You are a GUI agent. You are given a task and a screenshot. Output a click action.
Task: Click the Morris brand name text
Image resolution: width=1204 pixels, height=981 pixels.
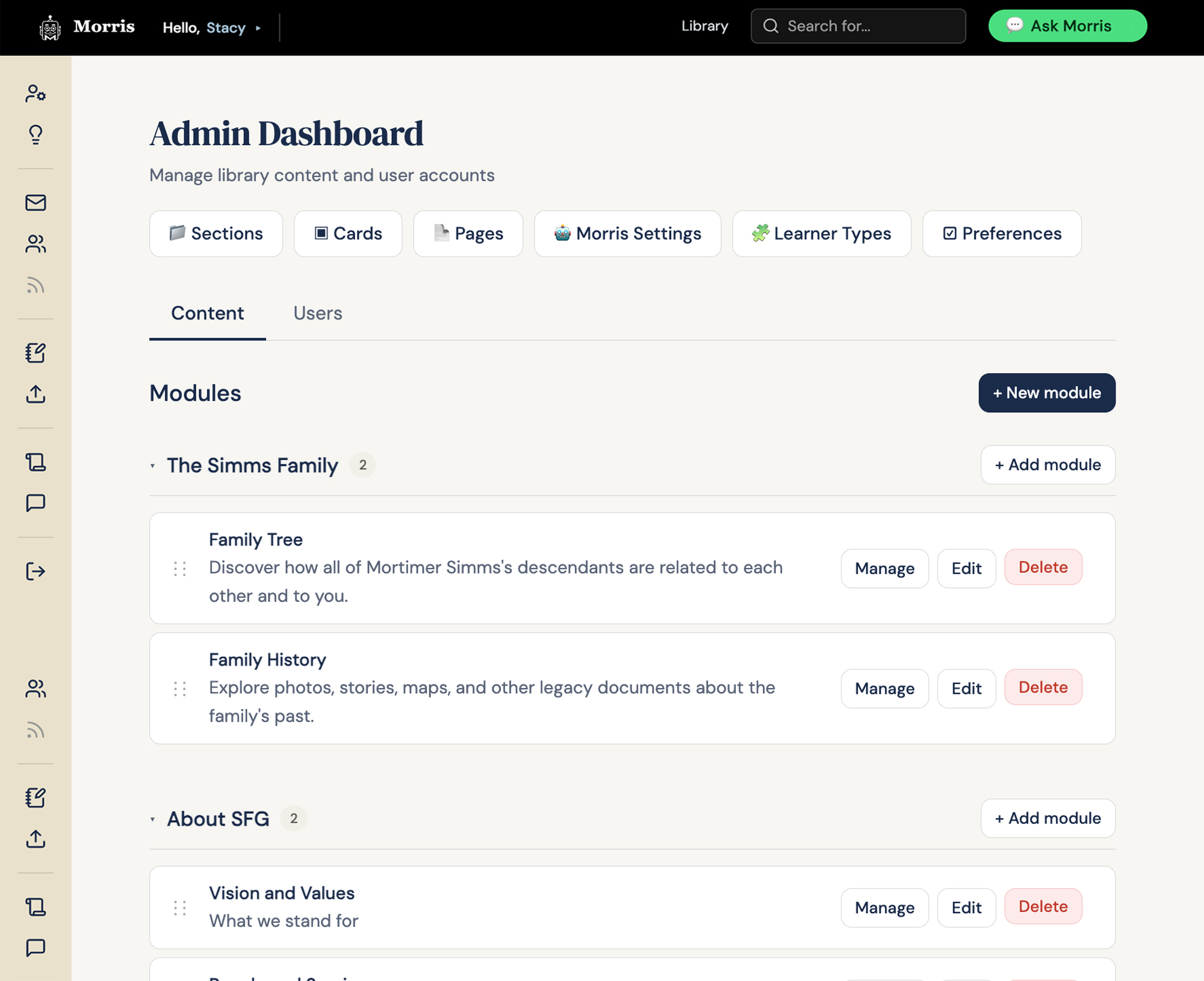(104, 26)
